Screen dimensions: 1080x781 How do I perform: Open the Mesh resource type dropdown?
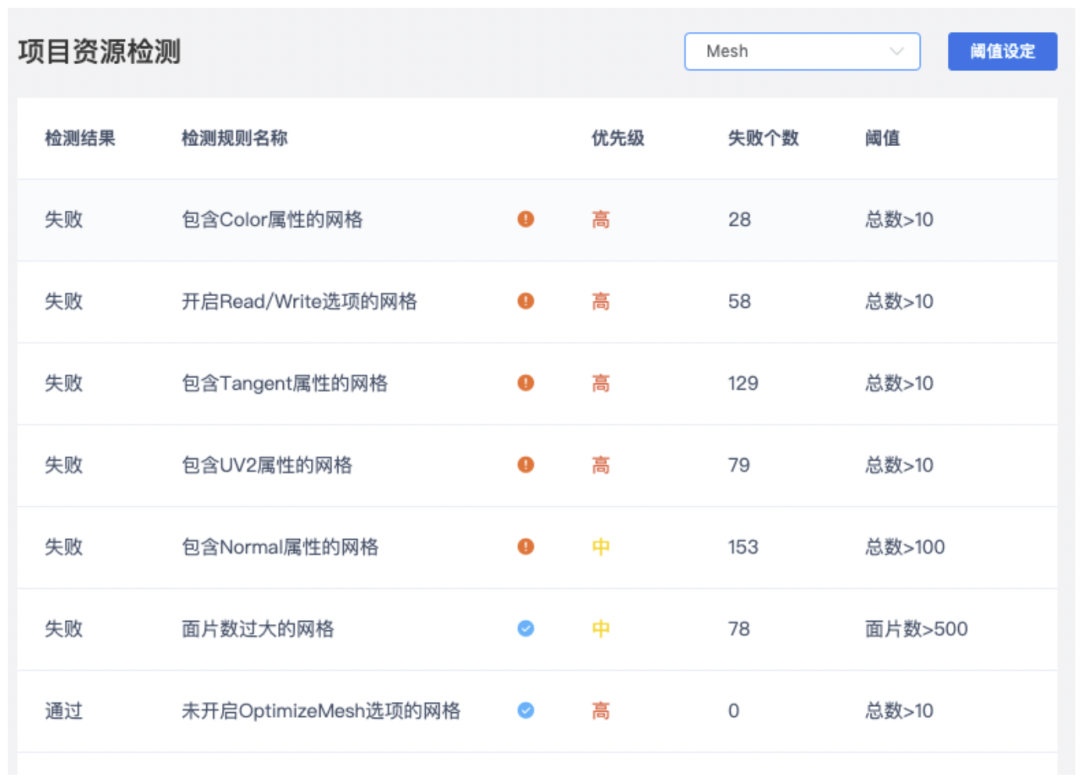(x=790, y=52)
